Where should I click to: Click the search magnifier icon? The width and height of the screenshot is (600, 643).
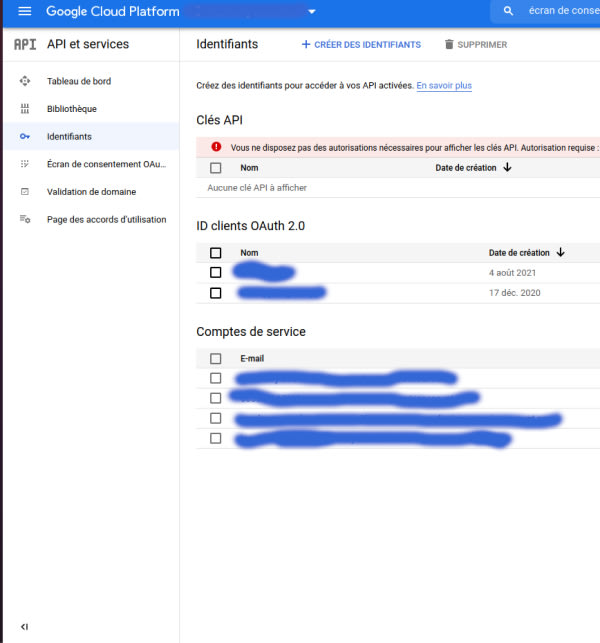(508, 11)
